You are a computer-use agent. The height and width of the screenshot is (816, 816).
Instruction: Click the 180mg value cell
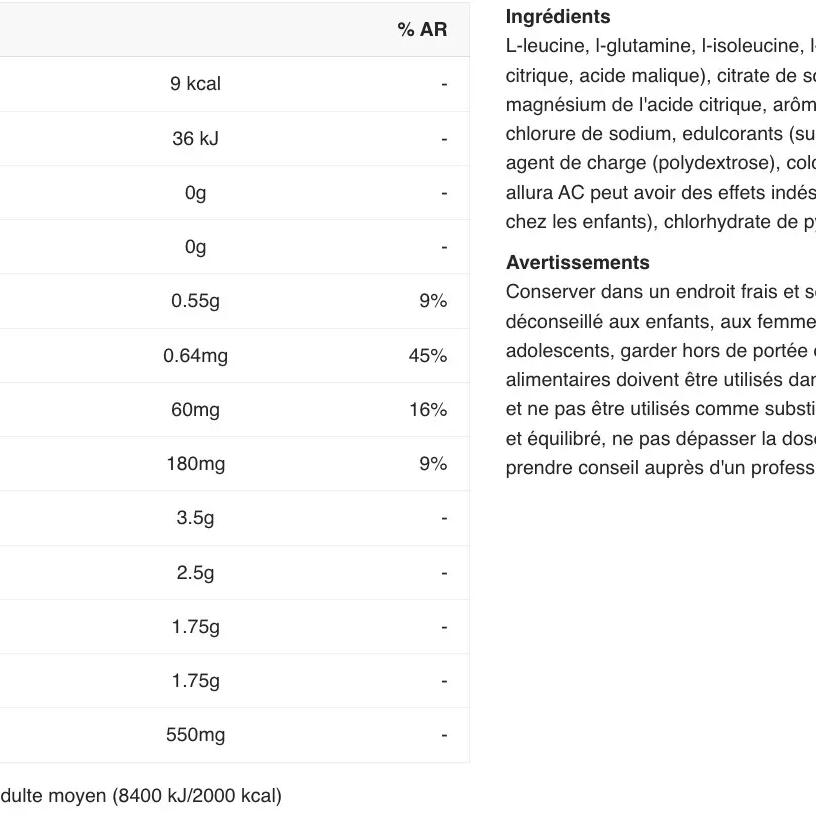coord(195,464)
